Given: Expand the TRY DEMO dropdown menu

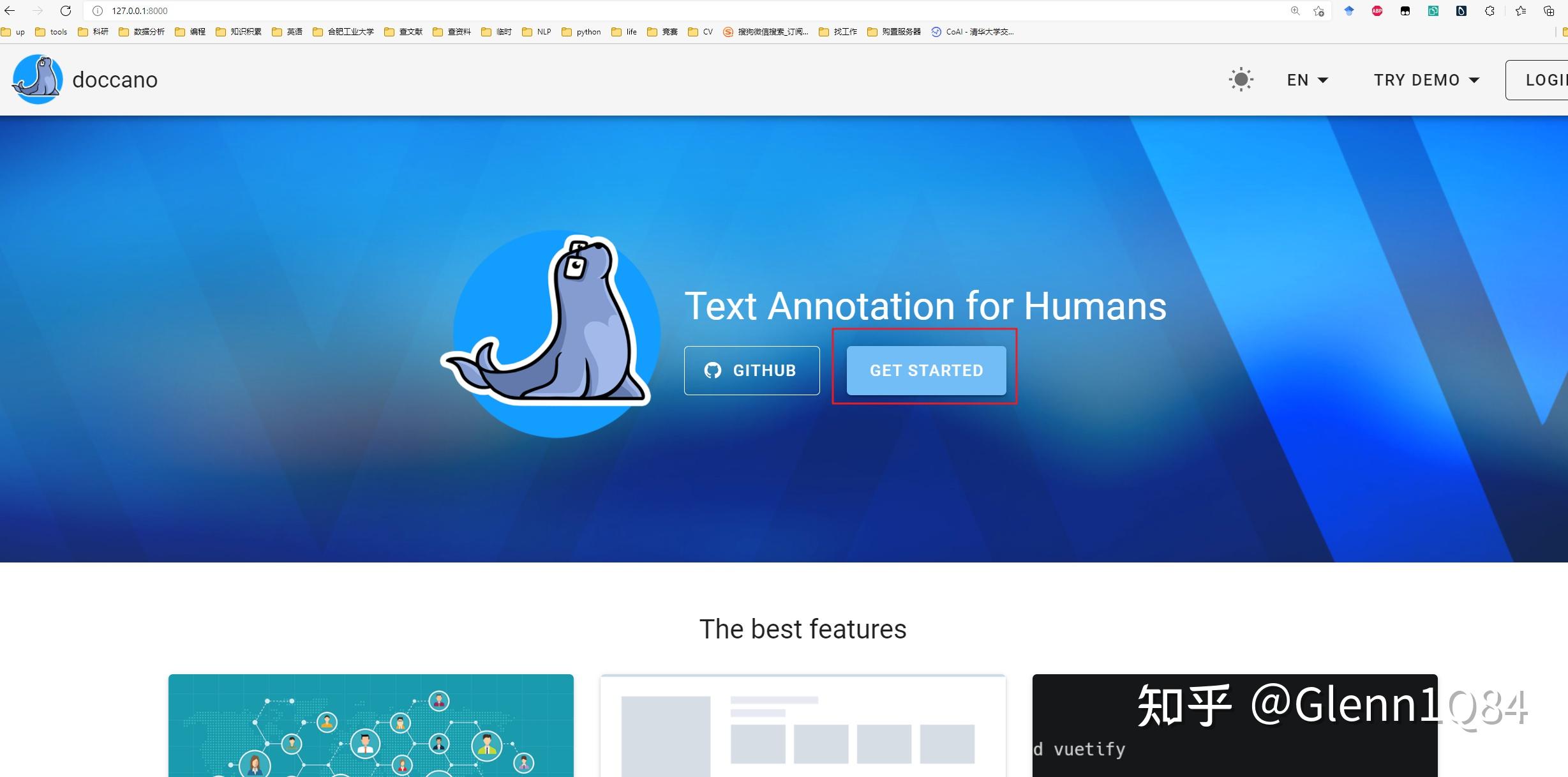Looking at the screenshot, I should (1426, 80).
